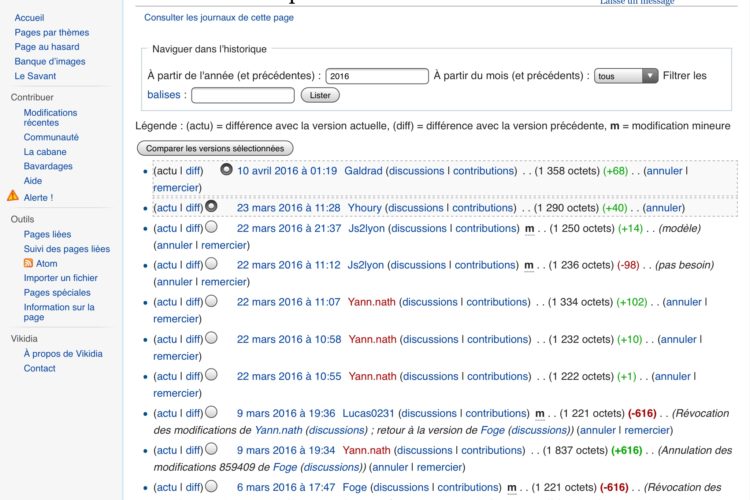The width and height of the screenshot is (750, 500).
Task: Select the 9 mars 2016 19:36 revision radio
Action: coord(211,412)
